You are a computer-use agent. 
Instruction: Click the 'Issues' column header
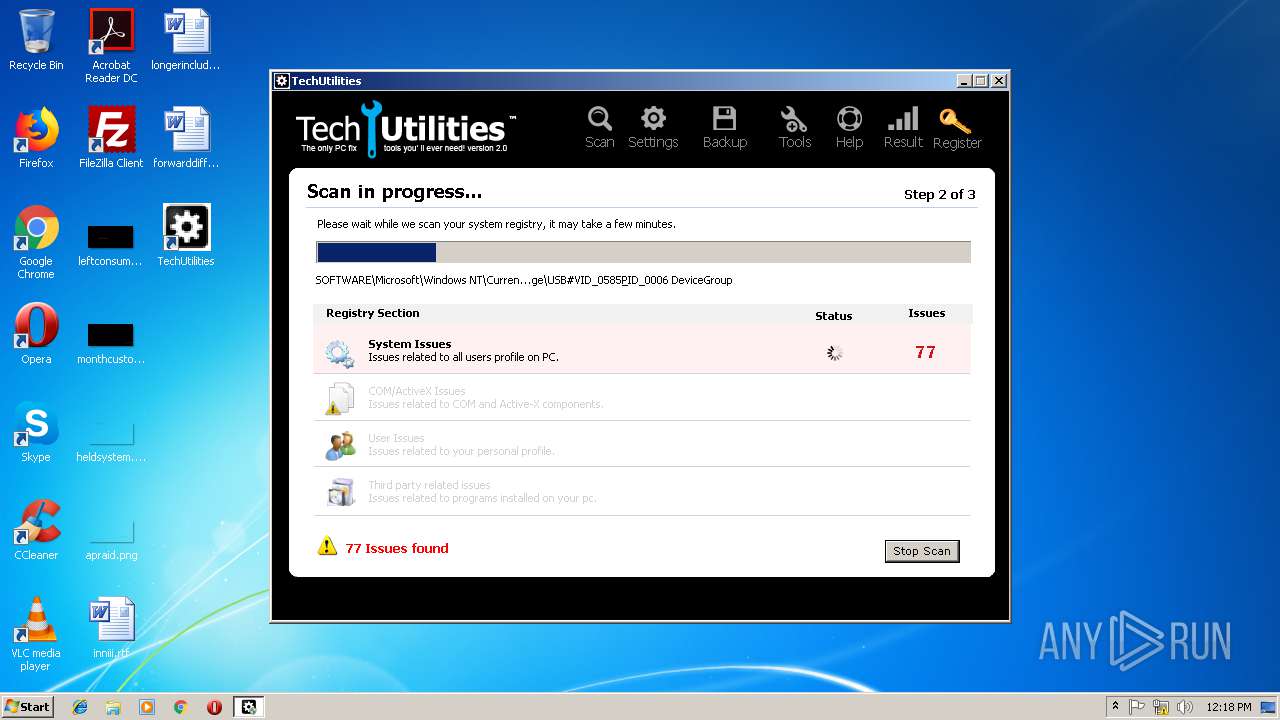click(x=926, y=313)
